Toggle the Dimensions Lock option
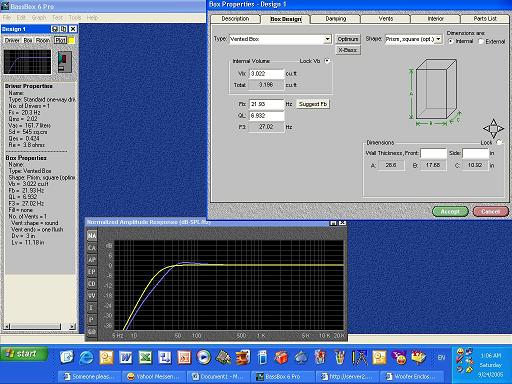512x384 pixels. pos(499,142)
